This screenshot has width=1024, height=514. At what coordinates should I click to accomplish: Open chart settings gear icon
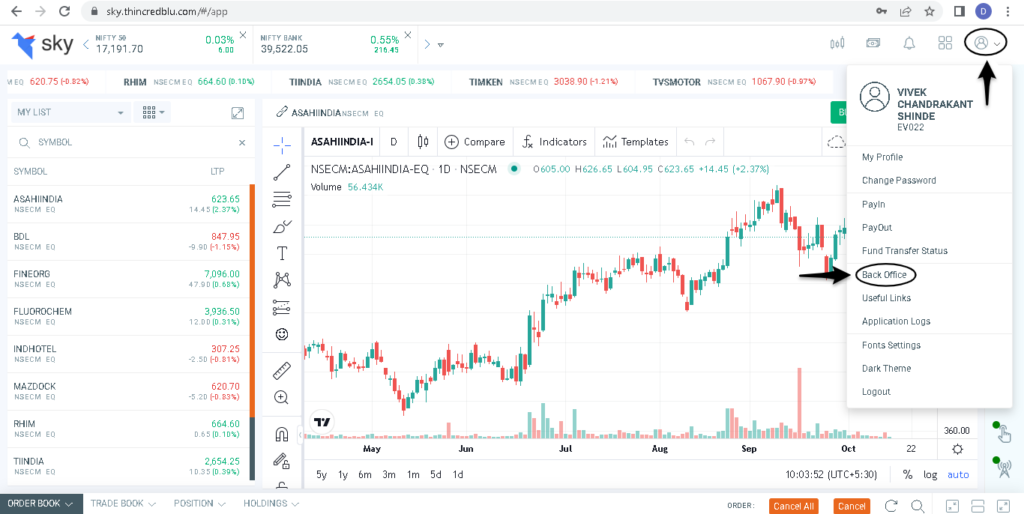tap(957, 449)
